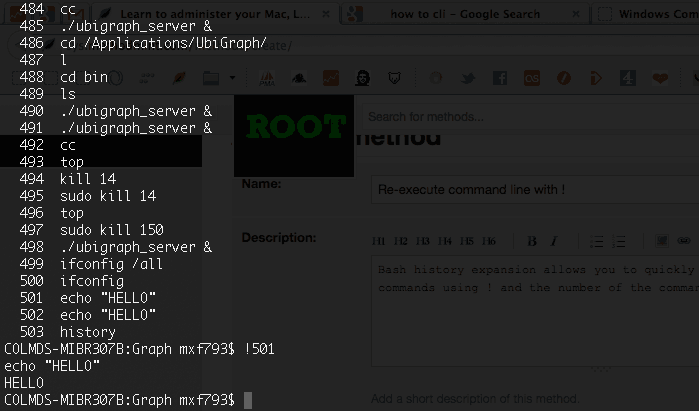Select the '!501' command text in terminal
699x411 pixels.
pos(259,349)
